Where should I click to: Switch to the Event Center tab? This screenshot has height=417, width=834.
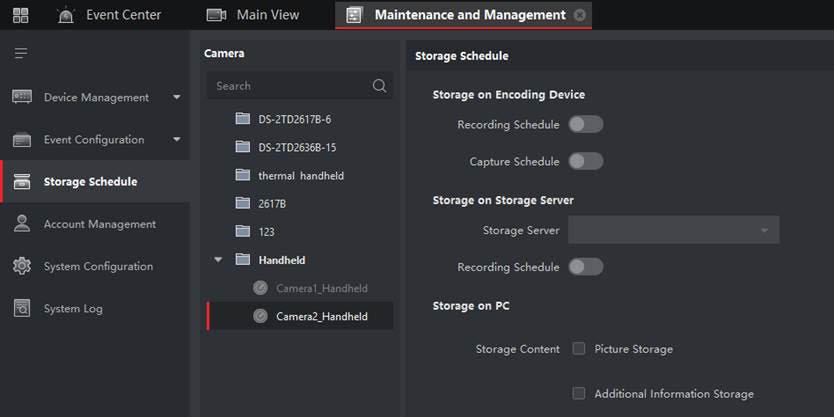[110, 15]
